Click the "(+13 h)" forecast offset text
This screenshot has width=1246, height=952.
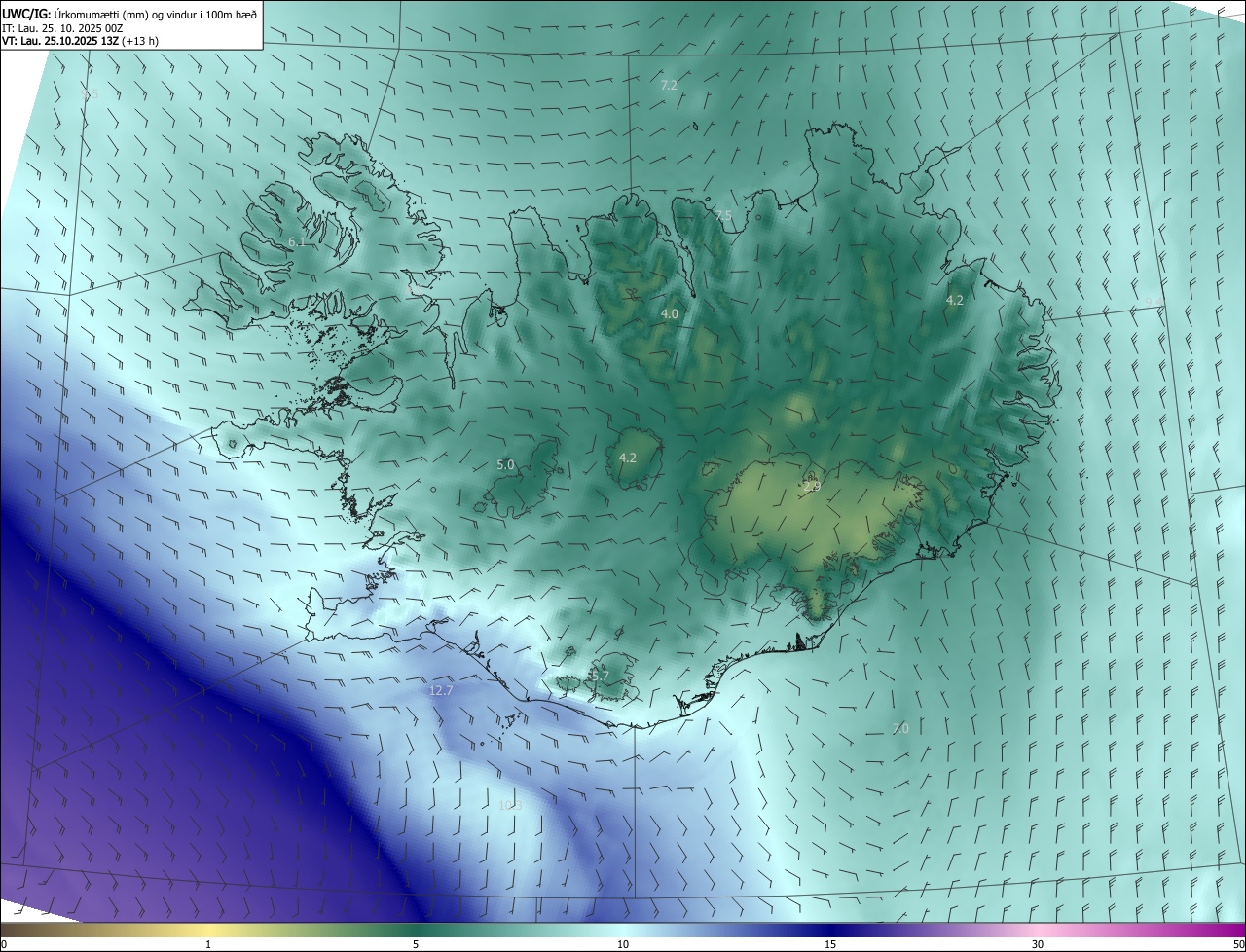141,41
